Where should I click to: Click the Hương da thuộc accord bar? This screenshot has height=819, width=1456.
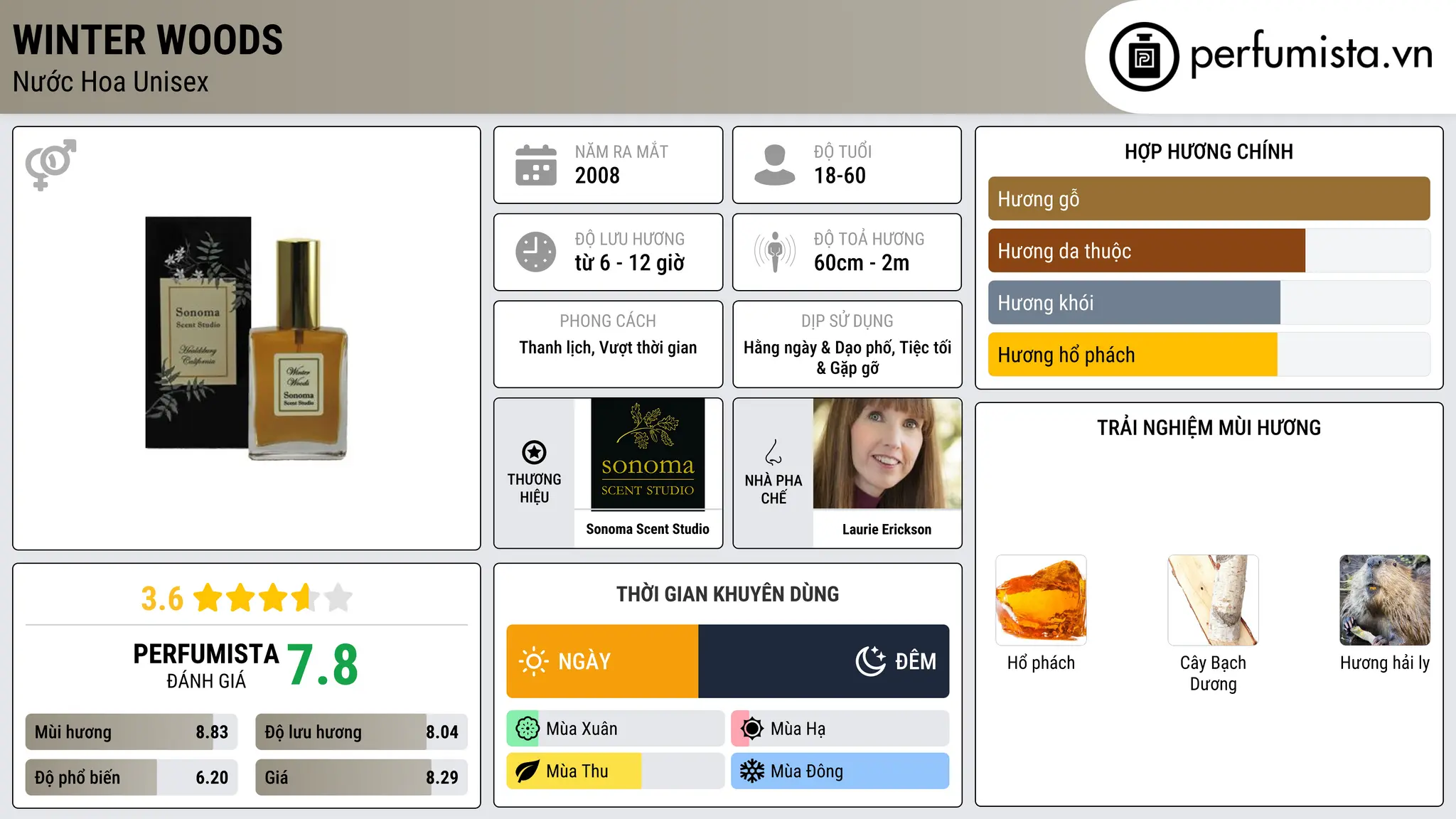(1209, 251)
